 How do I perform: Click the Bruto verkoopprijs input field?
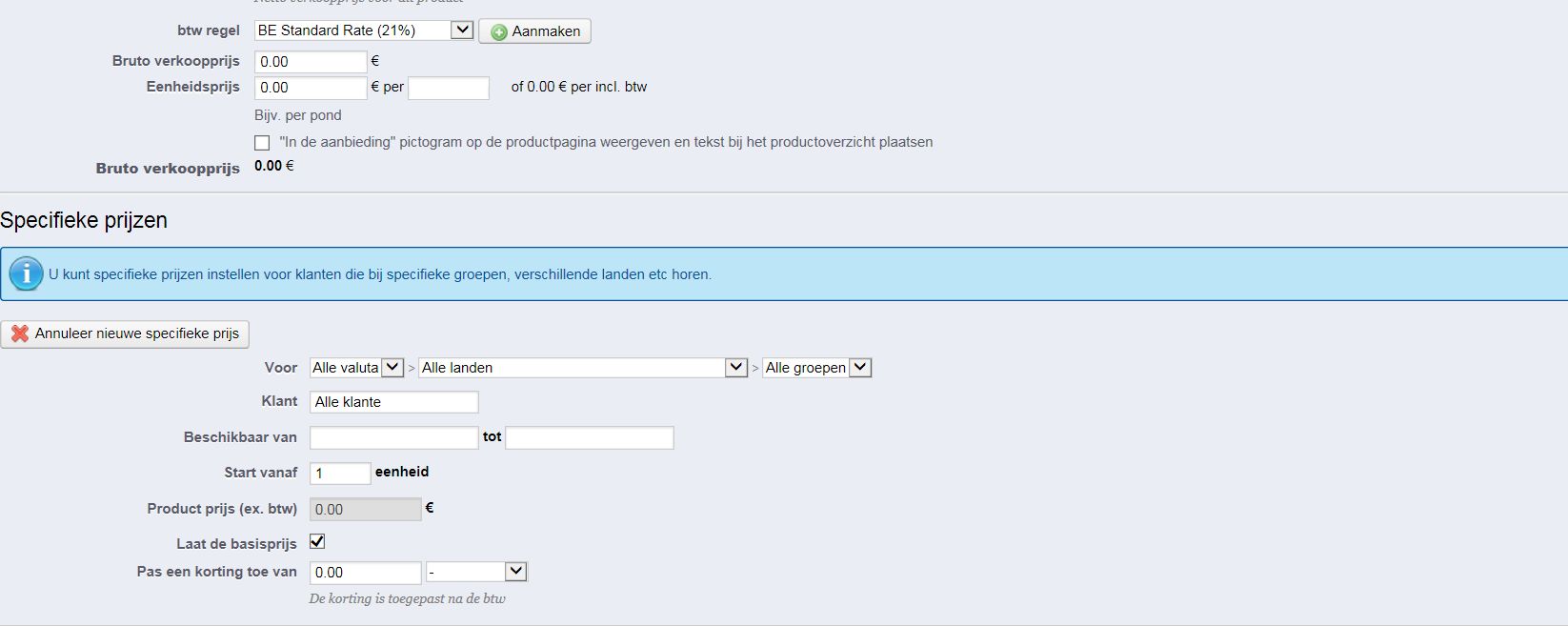311,62
